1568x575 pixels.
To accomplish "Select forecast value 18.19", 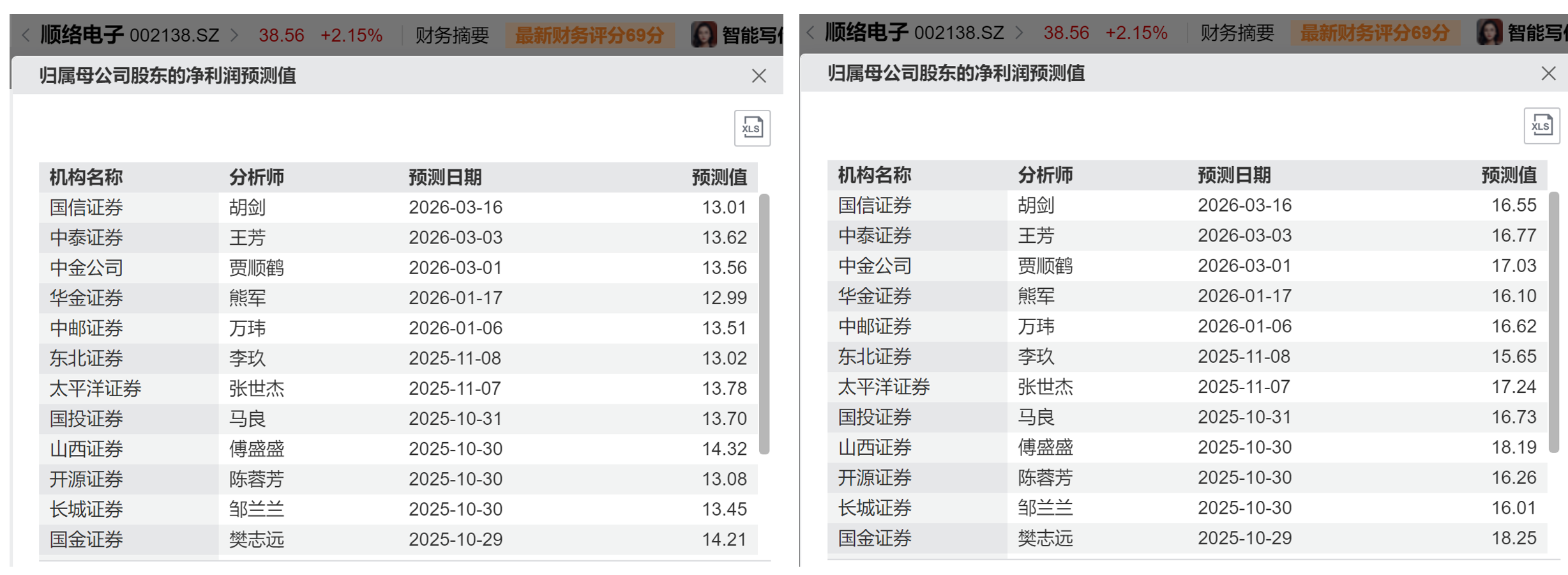I will (1514, 447).
